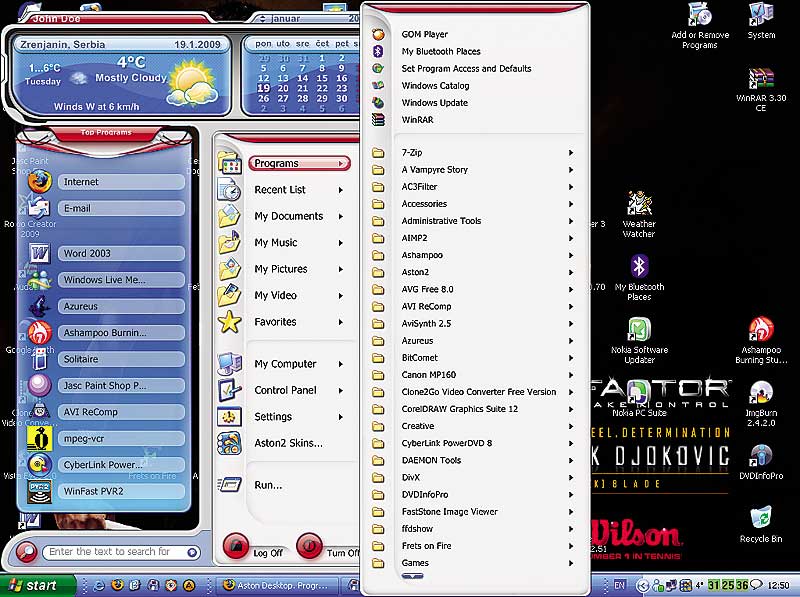Click the Turn Off button
The image size is (800, 597).
click(x=309, y=545)
